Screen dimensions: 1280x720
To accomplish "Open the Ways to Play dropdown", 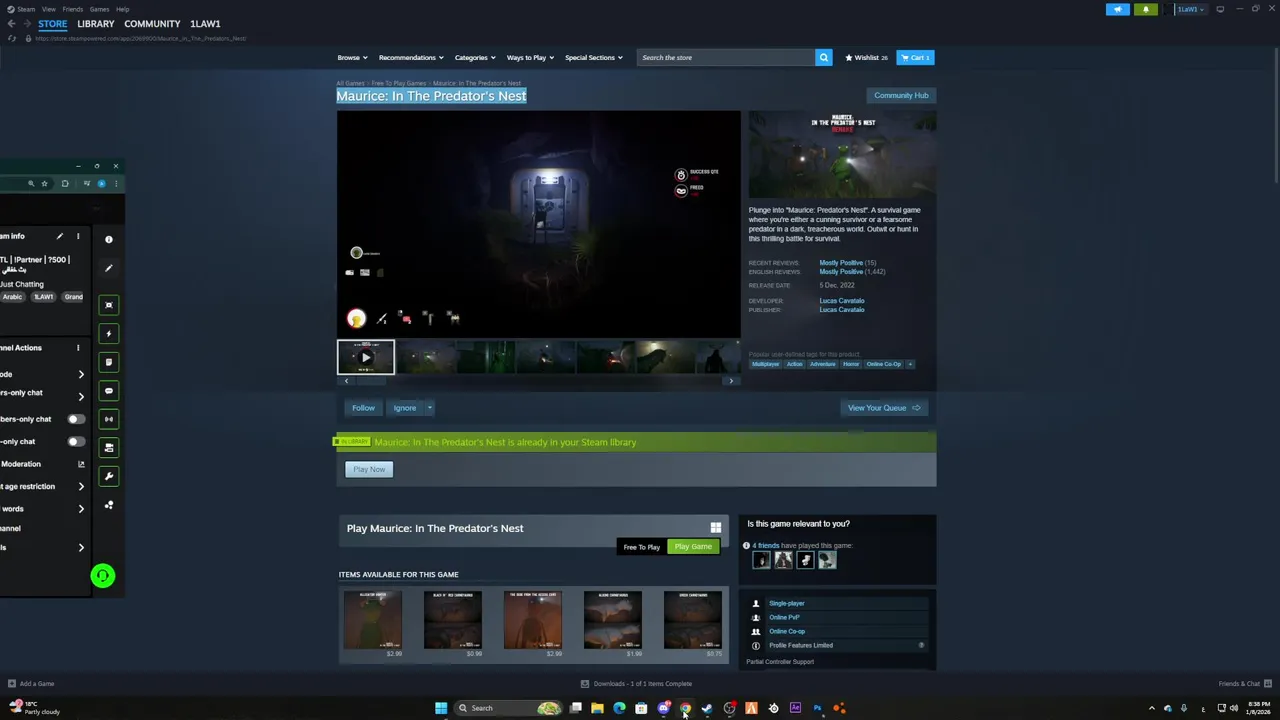I will [530, 57].
